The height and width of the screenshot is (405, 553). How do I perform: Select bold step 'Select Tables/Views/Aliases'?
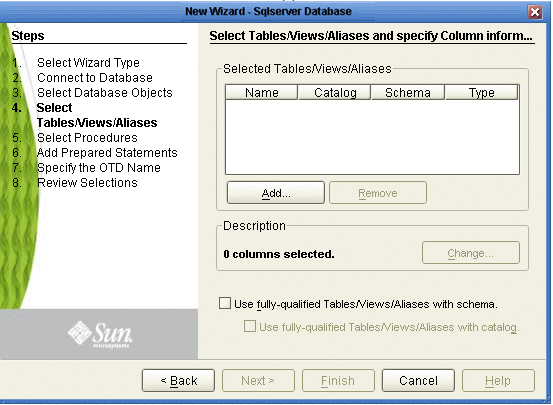pyautogui.click(x=97, y=115)
